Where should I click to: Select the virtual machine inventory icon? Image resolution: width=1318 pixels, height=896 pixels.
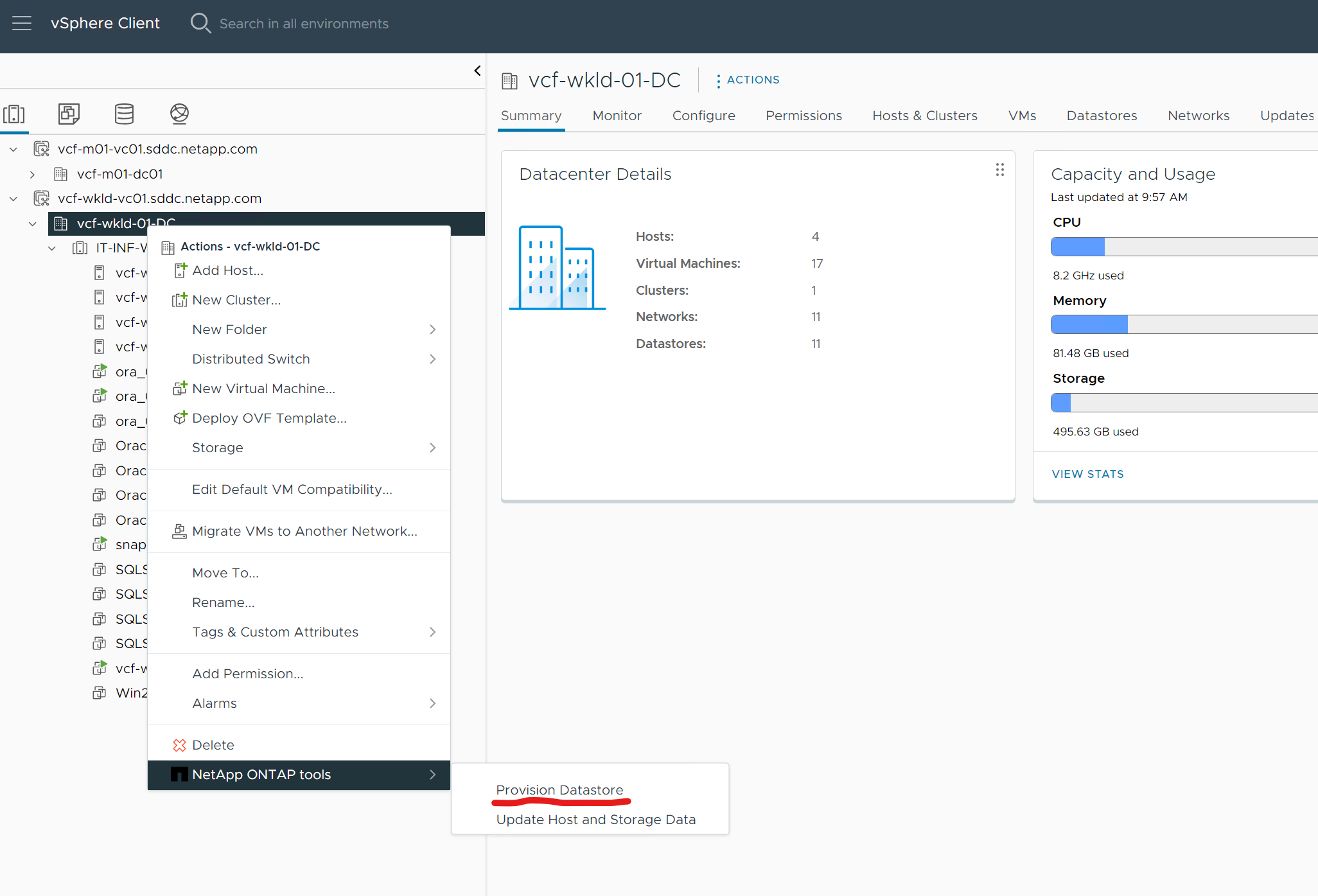click(x=69, y=113)
